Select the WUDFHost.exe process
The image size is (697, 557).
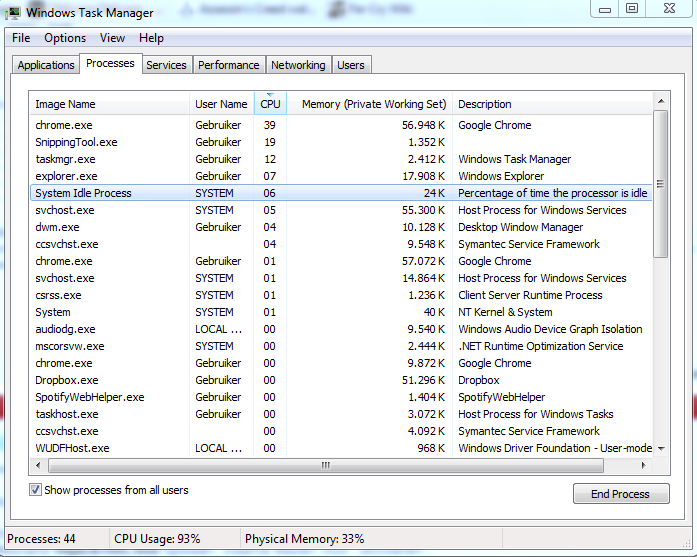coord(341,448)
